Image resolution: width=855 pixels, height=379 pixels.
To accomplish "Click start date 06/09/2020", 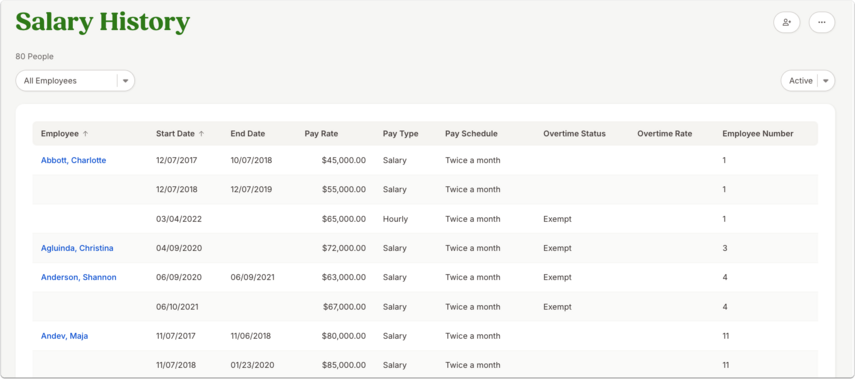I will pos(179,277).
